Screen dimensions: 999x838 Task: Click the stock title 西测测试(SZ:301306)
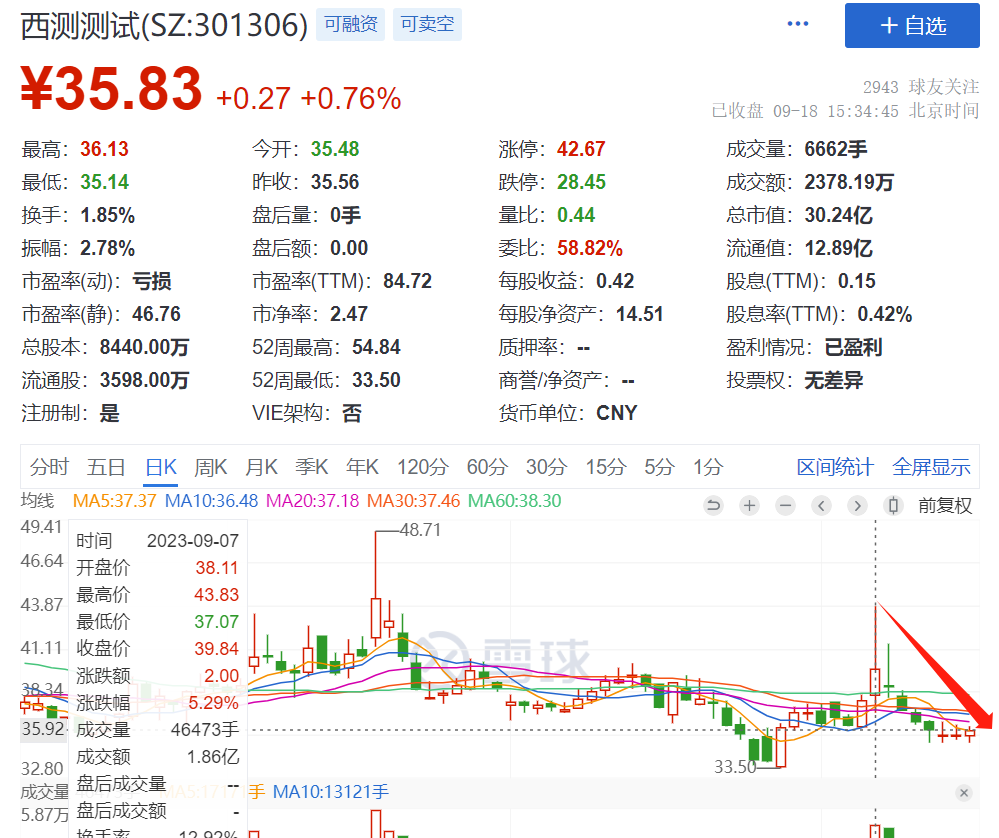pyautogui.click(x=164, y=25)
